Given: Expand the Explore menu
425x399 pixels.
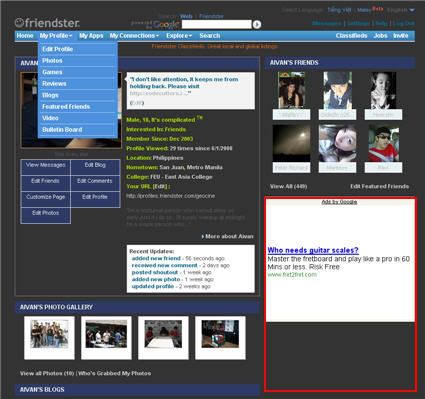Looking at the screenshot, I should 179,36.
